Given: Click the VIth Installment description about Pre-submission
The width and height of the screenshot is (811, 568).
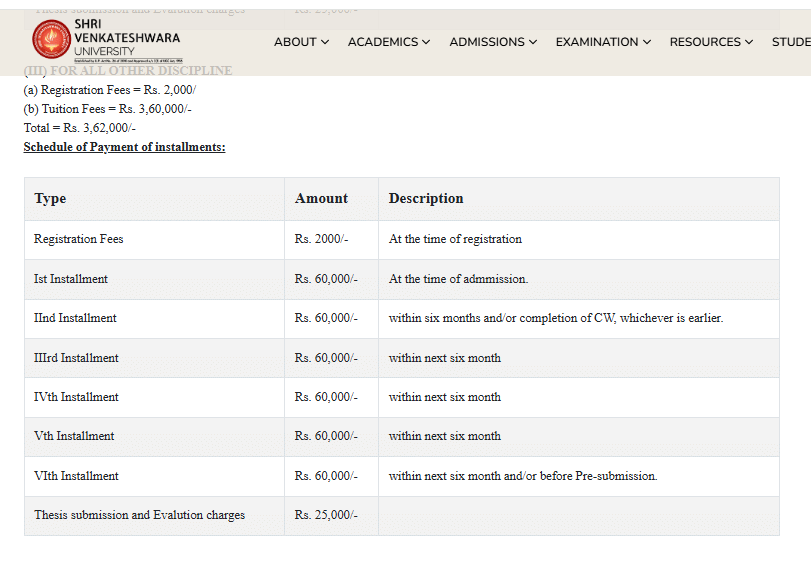Looking at the screenshot, I should click(x=523, y=476).
